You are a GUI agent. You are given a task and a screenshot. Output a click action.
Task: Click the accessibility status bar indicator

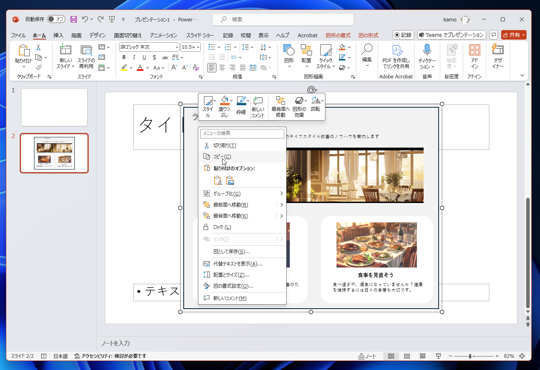(110, 356)
